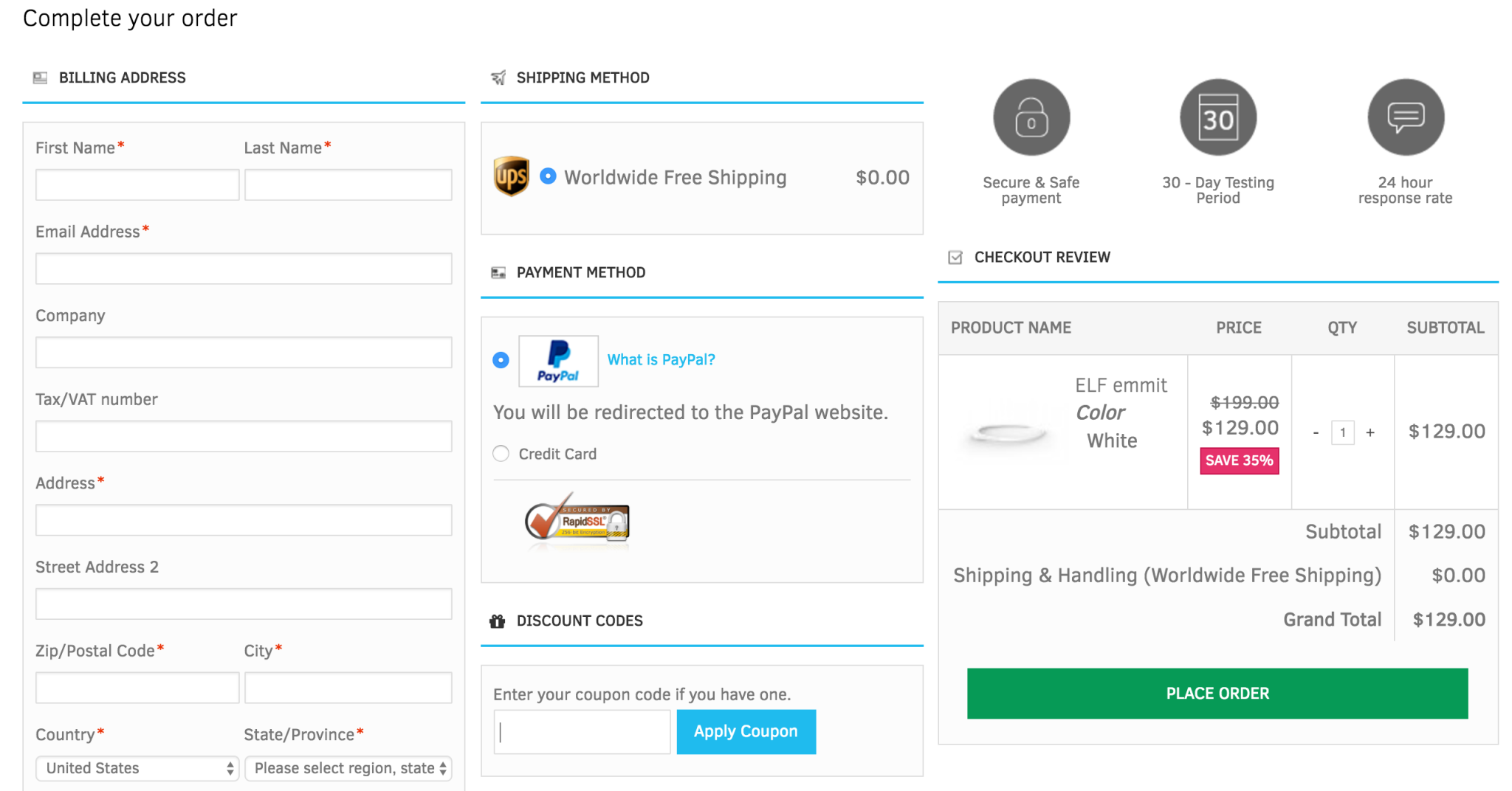The height and width of the screenshot is (791, 1512).
Task: Decrease ELF emmit quantity with minus
Action: (x=1316, y=432)
